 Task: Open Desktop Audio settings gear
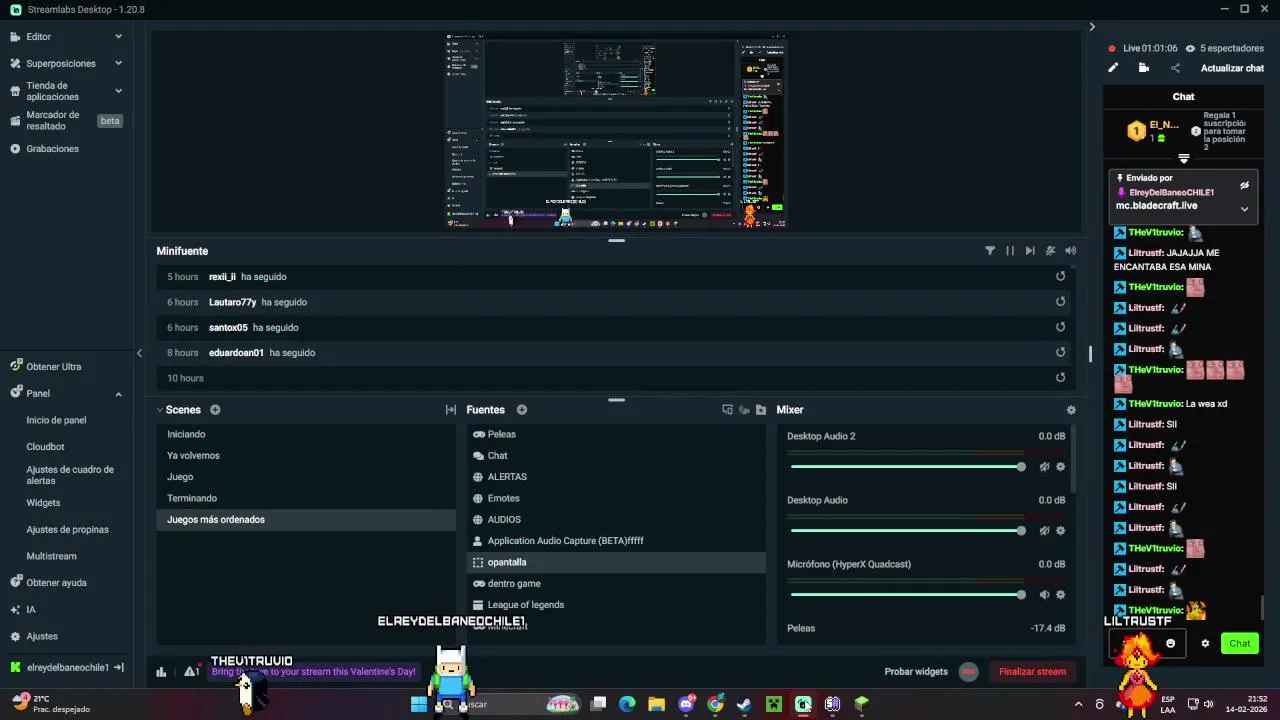pos(1061,531)
